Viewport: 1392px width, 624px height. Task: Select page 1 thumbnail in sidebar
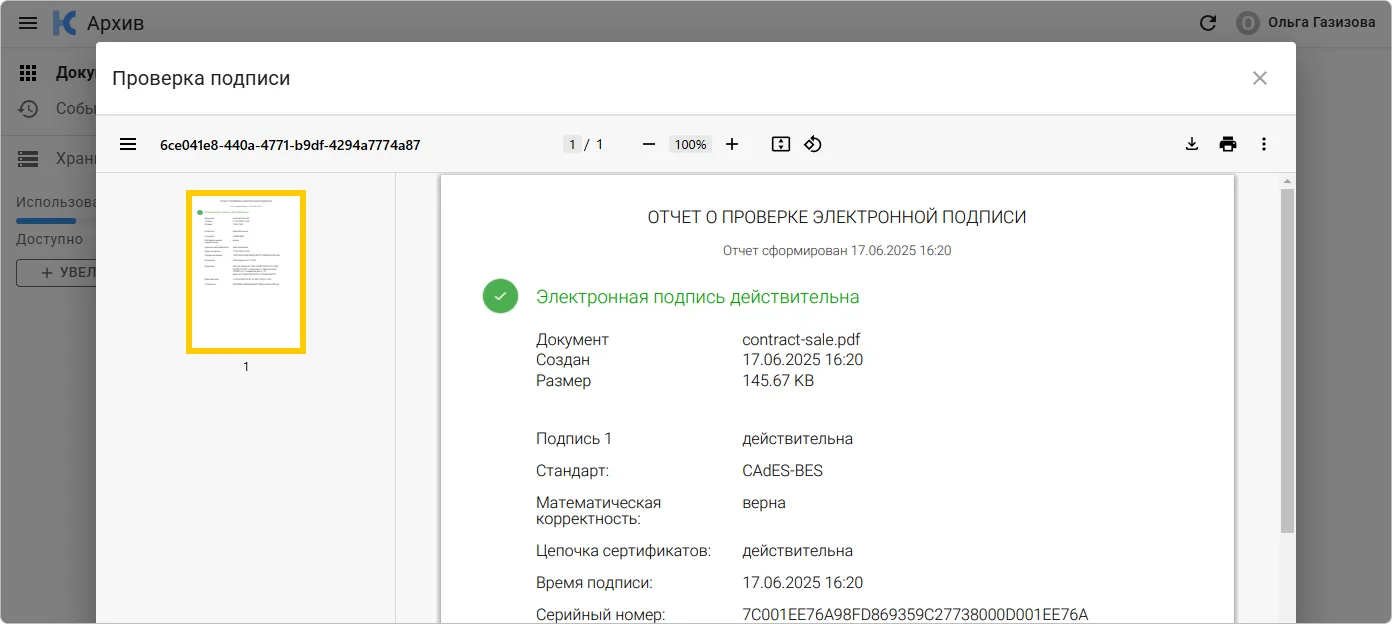[246, 272]
